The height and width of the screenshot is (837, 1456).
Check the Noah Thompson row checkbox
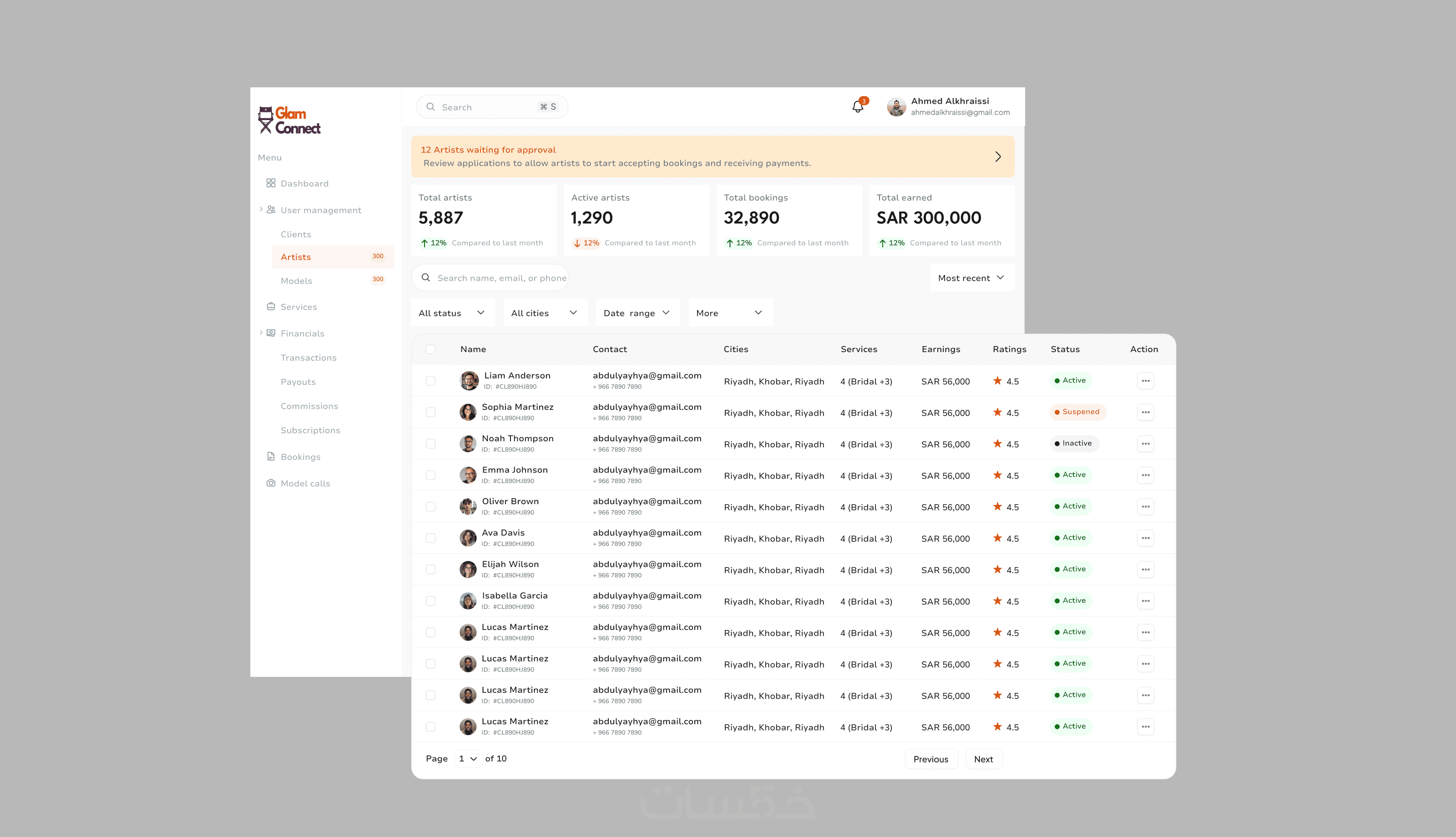click(430, 444)
